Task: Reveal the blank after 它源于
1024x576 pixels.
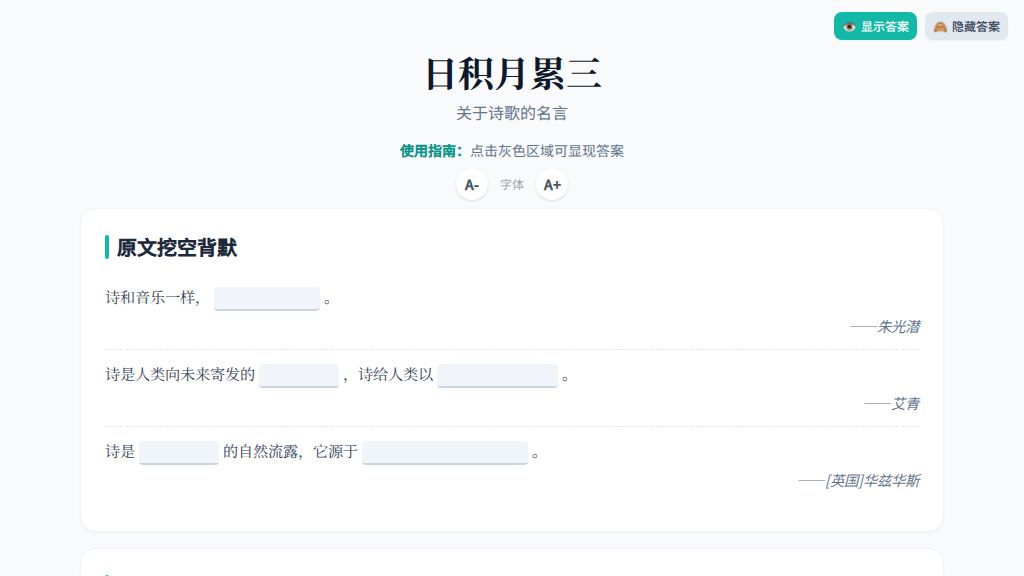Action: (x=445, y=453)
